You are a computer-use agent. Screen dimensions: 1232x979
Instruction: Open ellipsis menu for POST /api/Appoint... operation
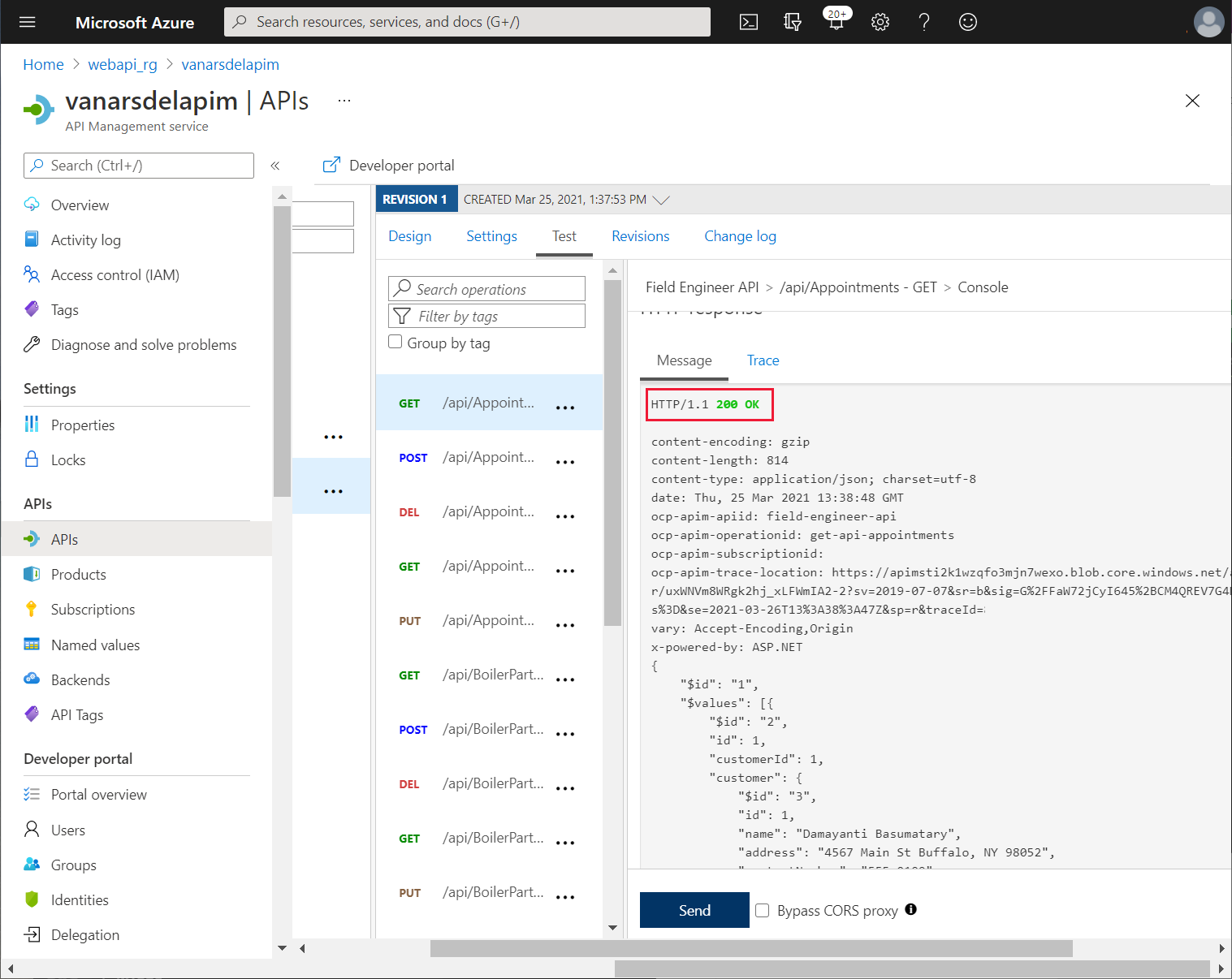[x=565, y=462]
